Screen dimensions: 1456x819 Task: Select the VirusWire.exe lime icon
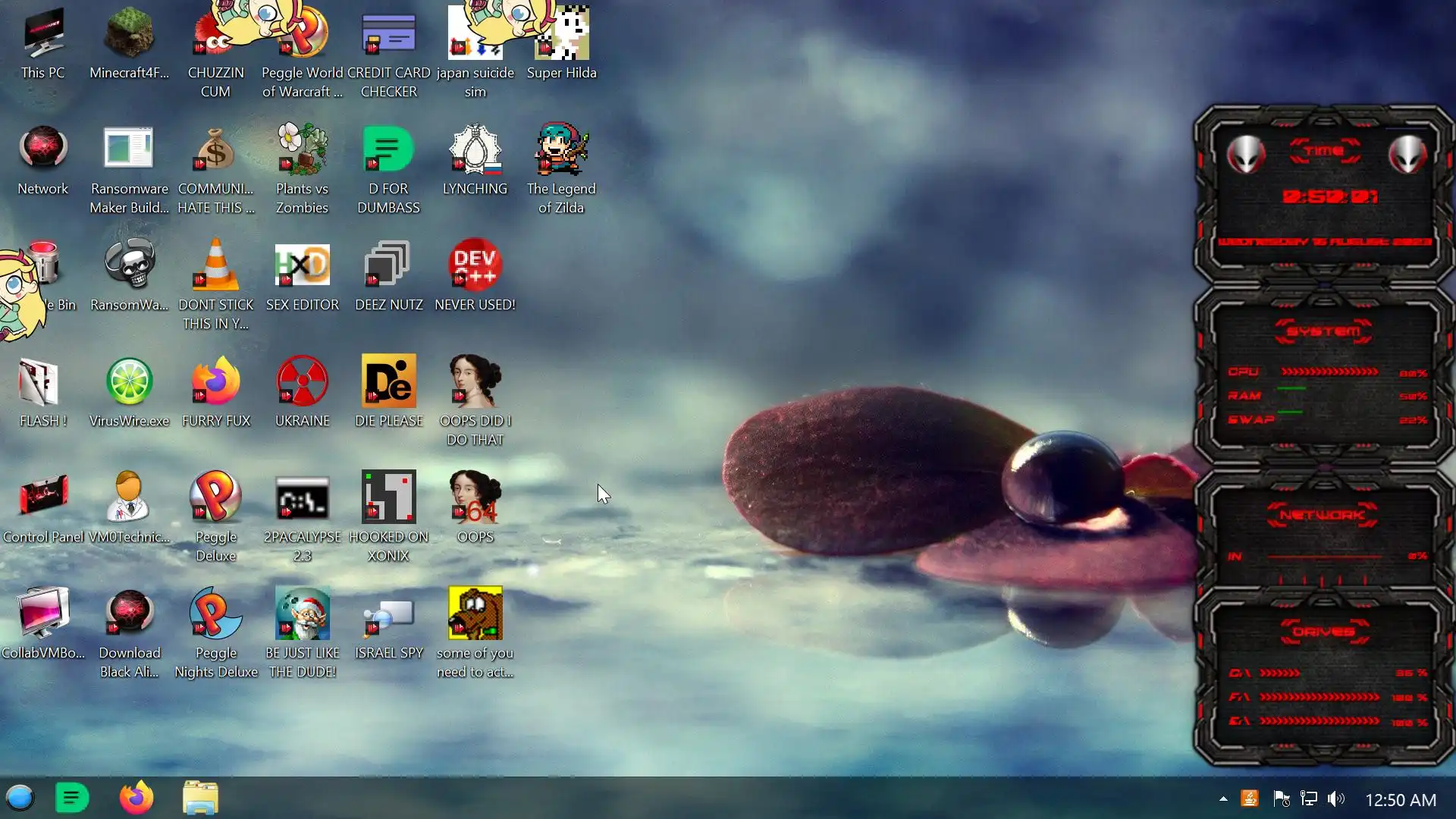pos(129,381)
